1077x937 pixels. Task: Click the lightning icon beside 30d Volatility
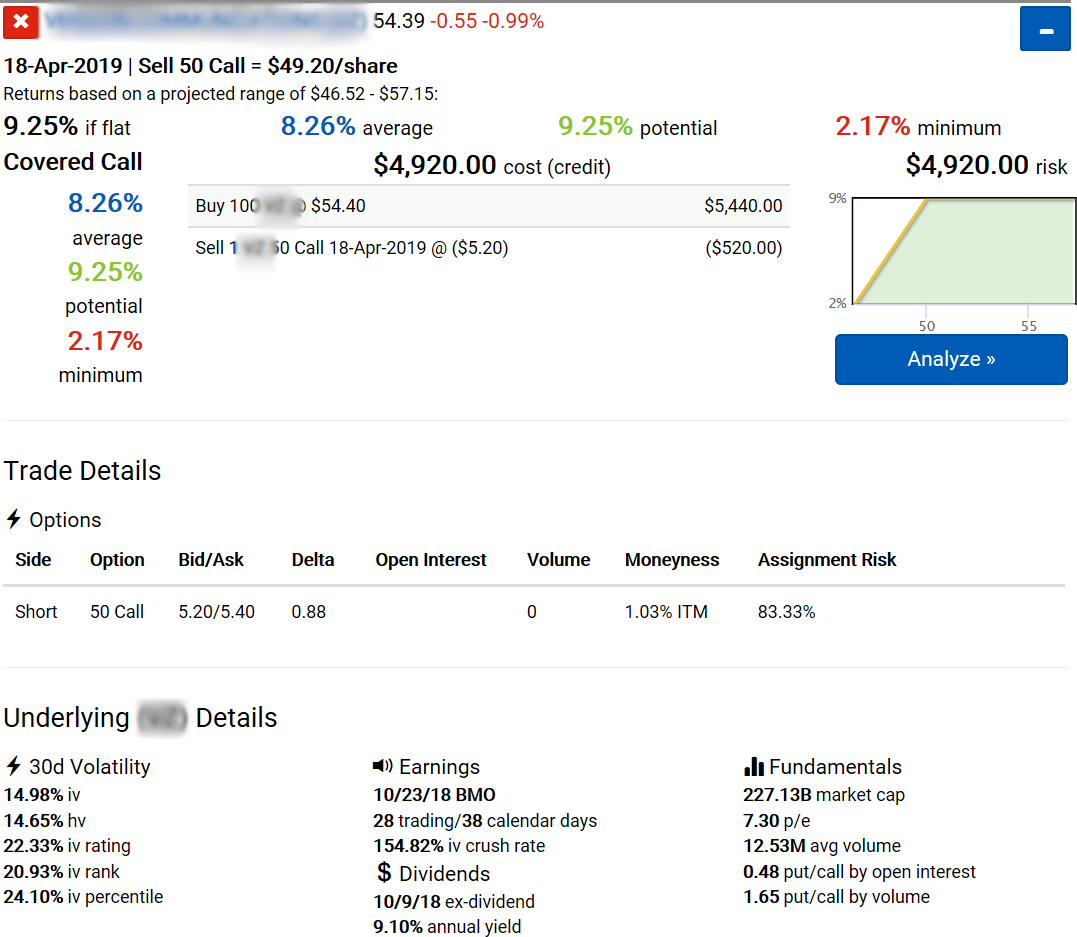click(x=14, y=766)
